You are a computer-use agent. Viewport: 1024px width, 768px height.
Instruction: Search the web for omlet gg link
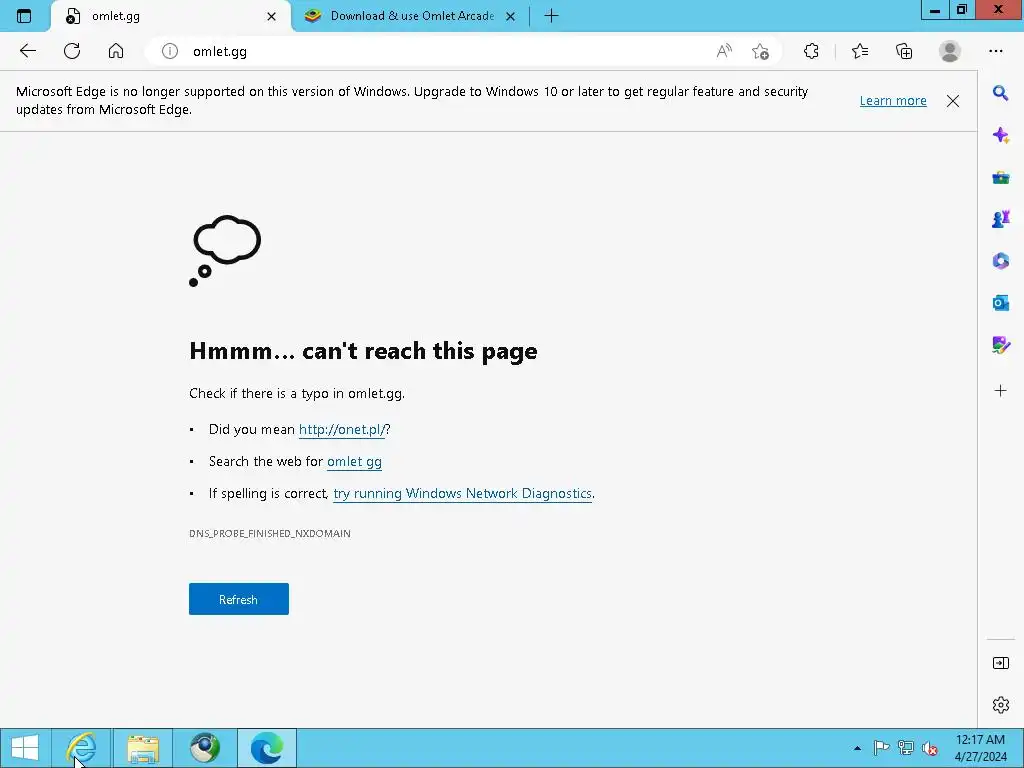[354, 461]
